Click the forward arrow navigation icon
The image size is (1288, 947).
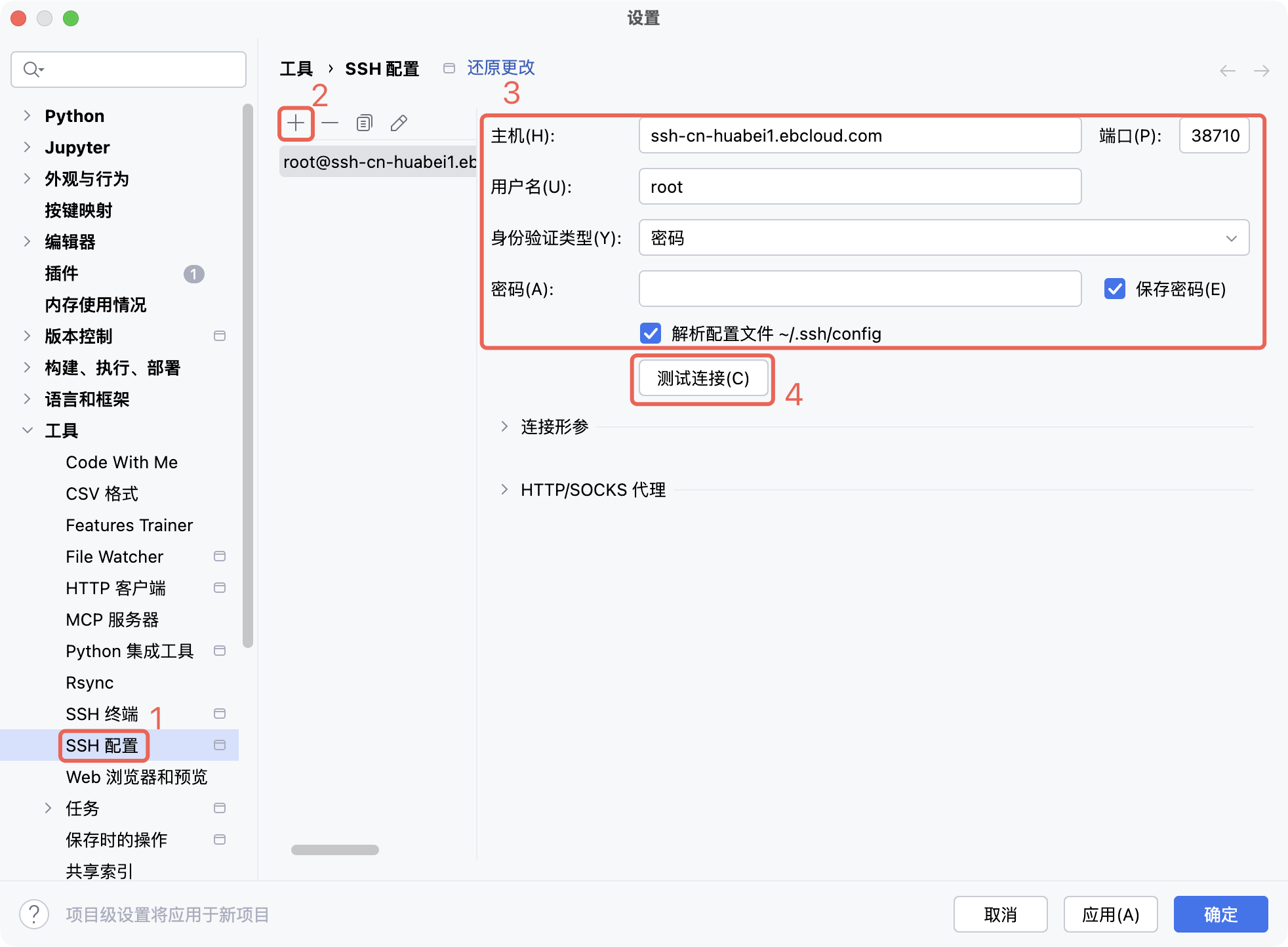1261,71
